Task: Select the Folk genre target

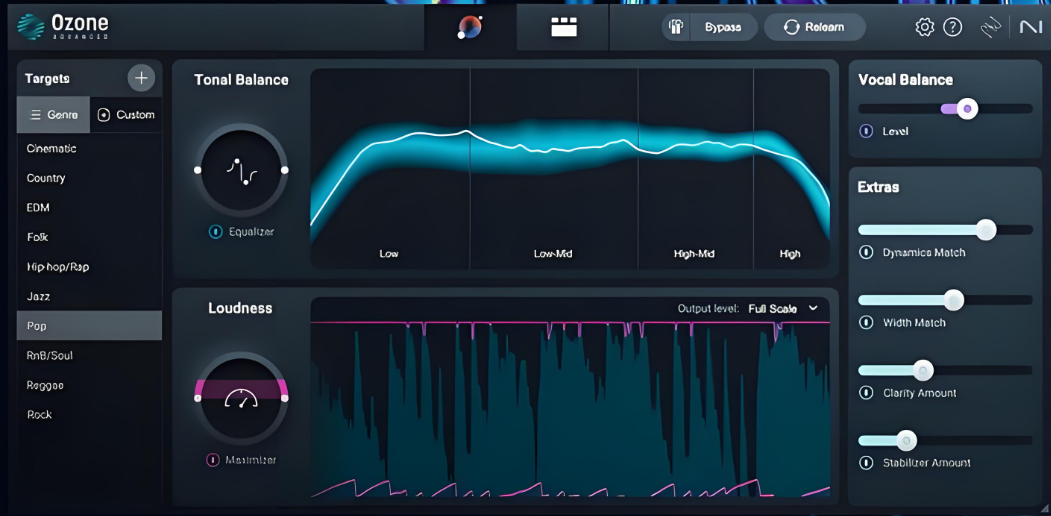Action: click(89, 237)
